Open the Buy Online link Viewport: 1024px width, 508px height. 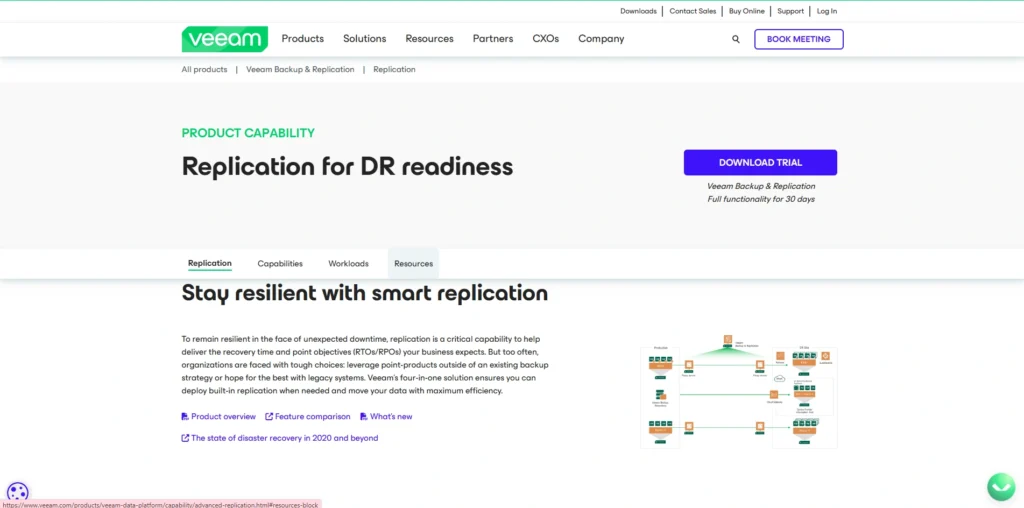[746, 11]
